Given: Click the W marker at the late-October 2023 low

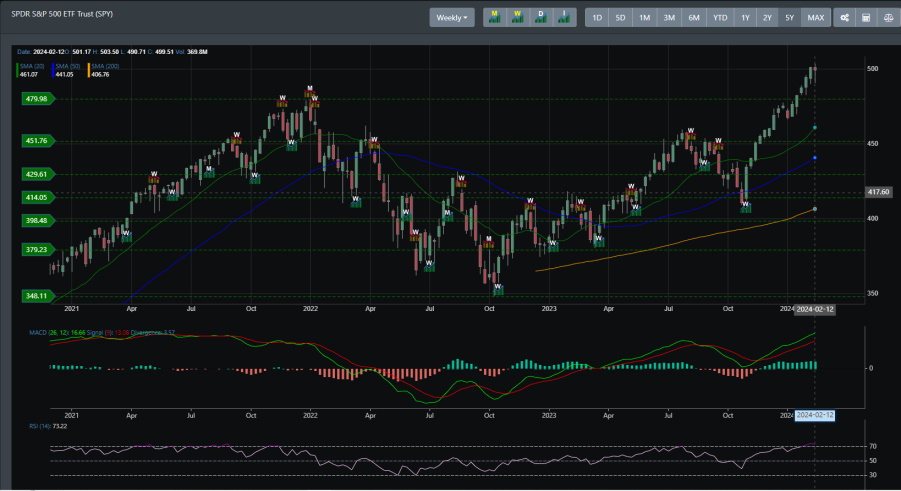Looking at the screenshot, I should [745, 205].
